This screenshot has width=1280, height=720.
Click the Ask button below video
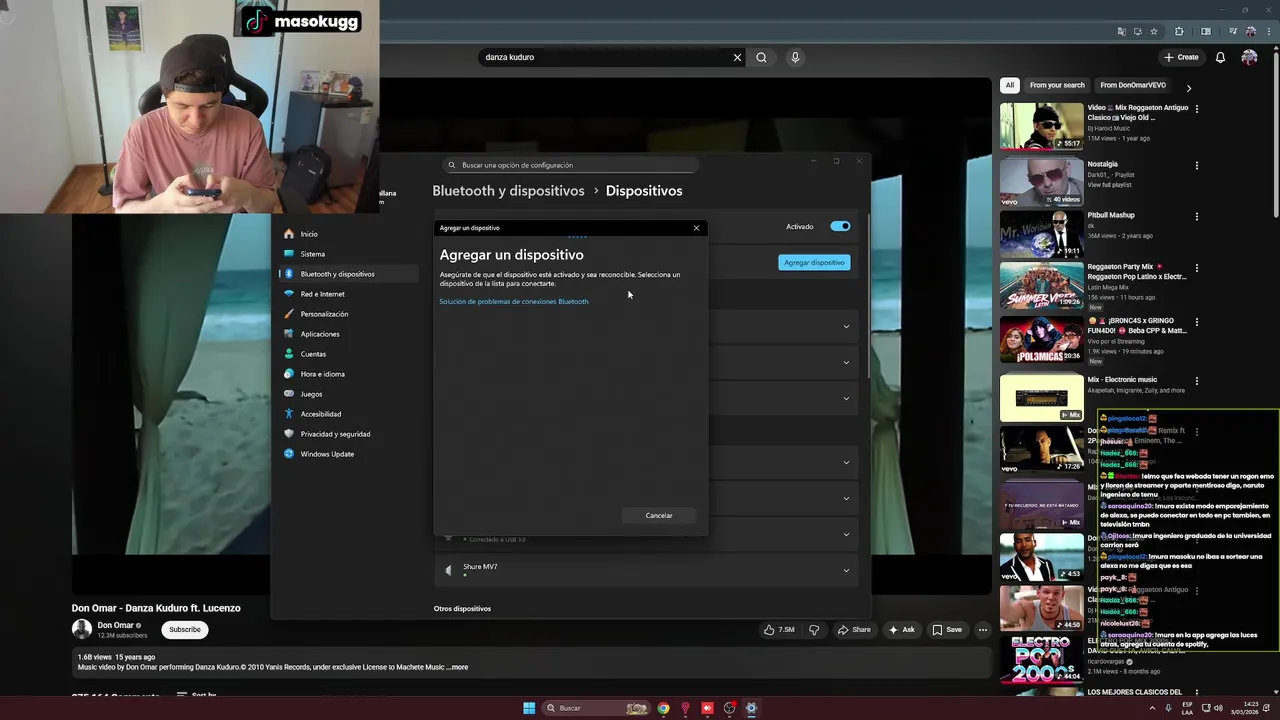(x=901, y=630)
